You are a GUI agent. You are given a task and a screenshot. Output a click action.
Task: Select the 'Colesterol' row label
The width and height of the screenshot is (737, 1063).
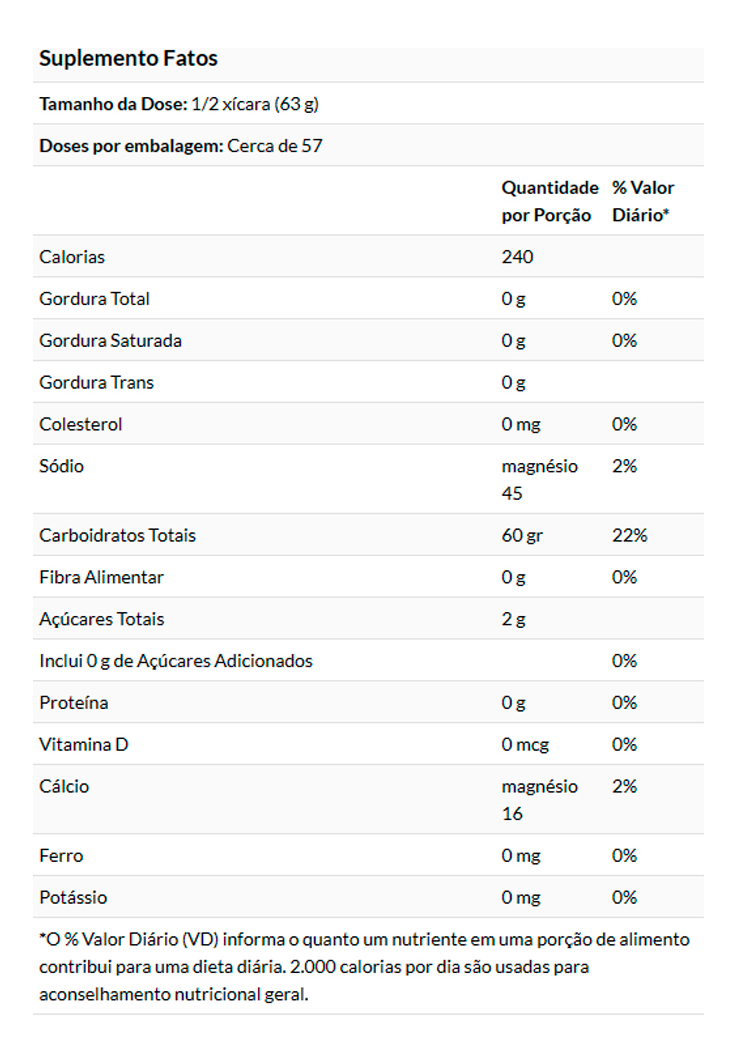[80, 425]
